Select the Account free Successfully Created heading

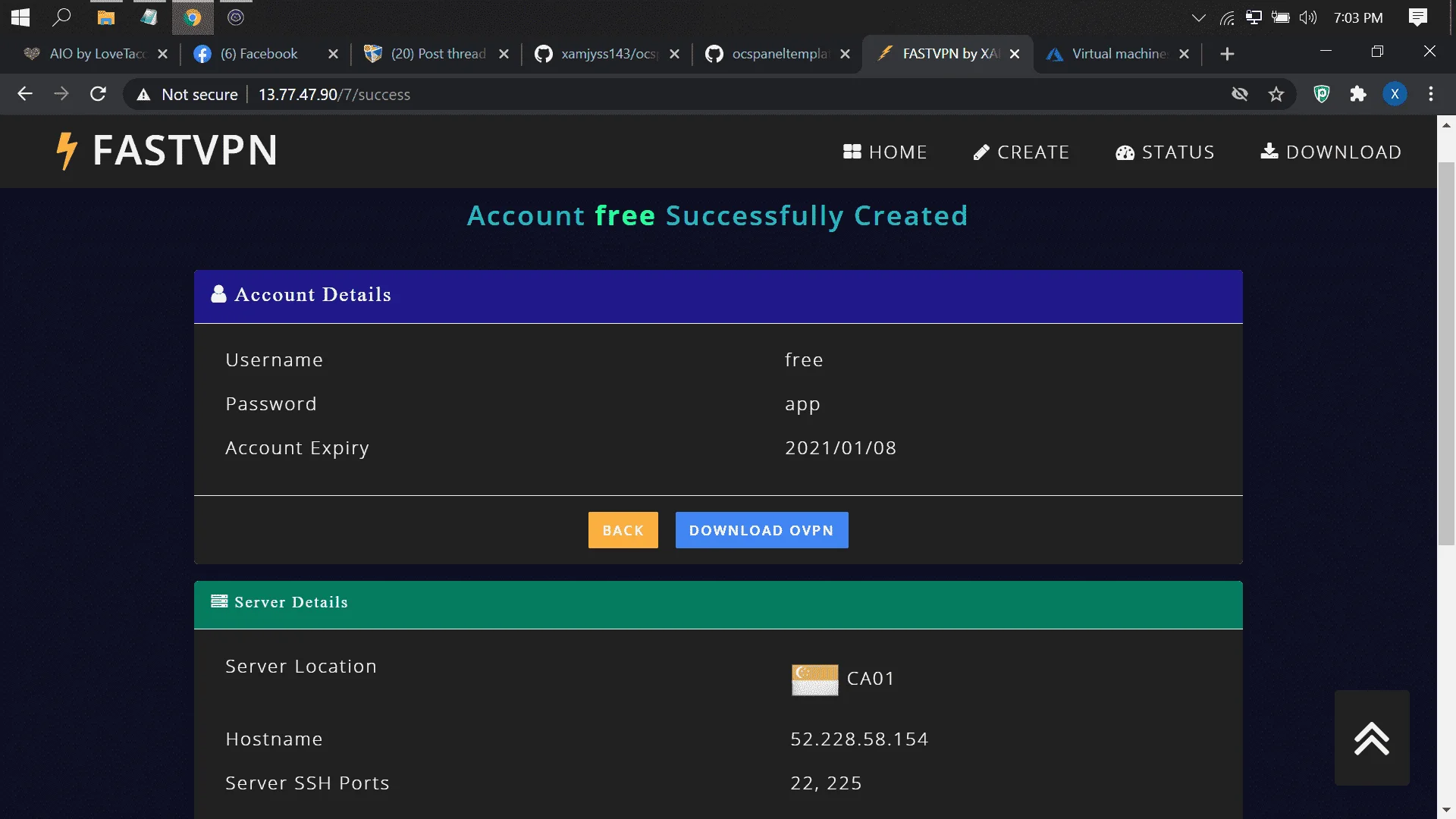pyautogui.click(x=717, y=216)
